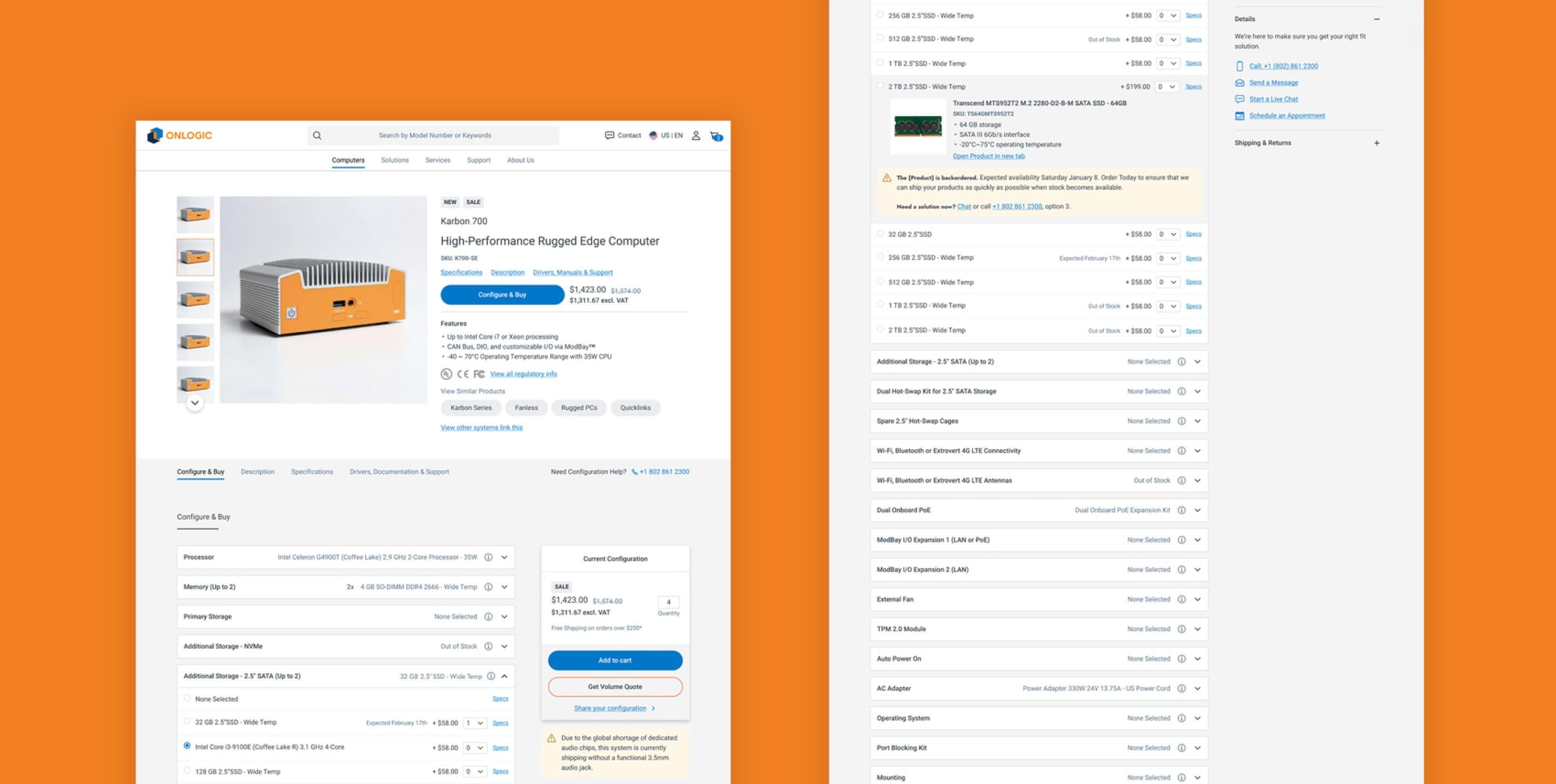Select the 2 TB 2.5"SSD Wide Temp option
1556x784 pixels.
point(880,86)
